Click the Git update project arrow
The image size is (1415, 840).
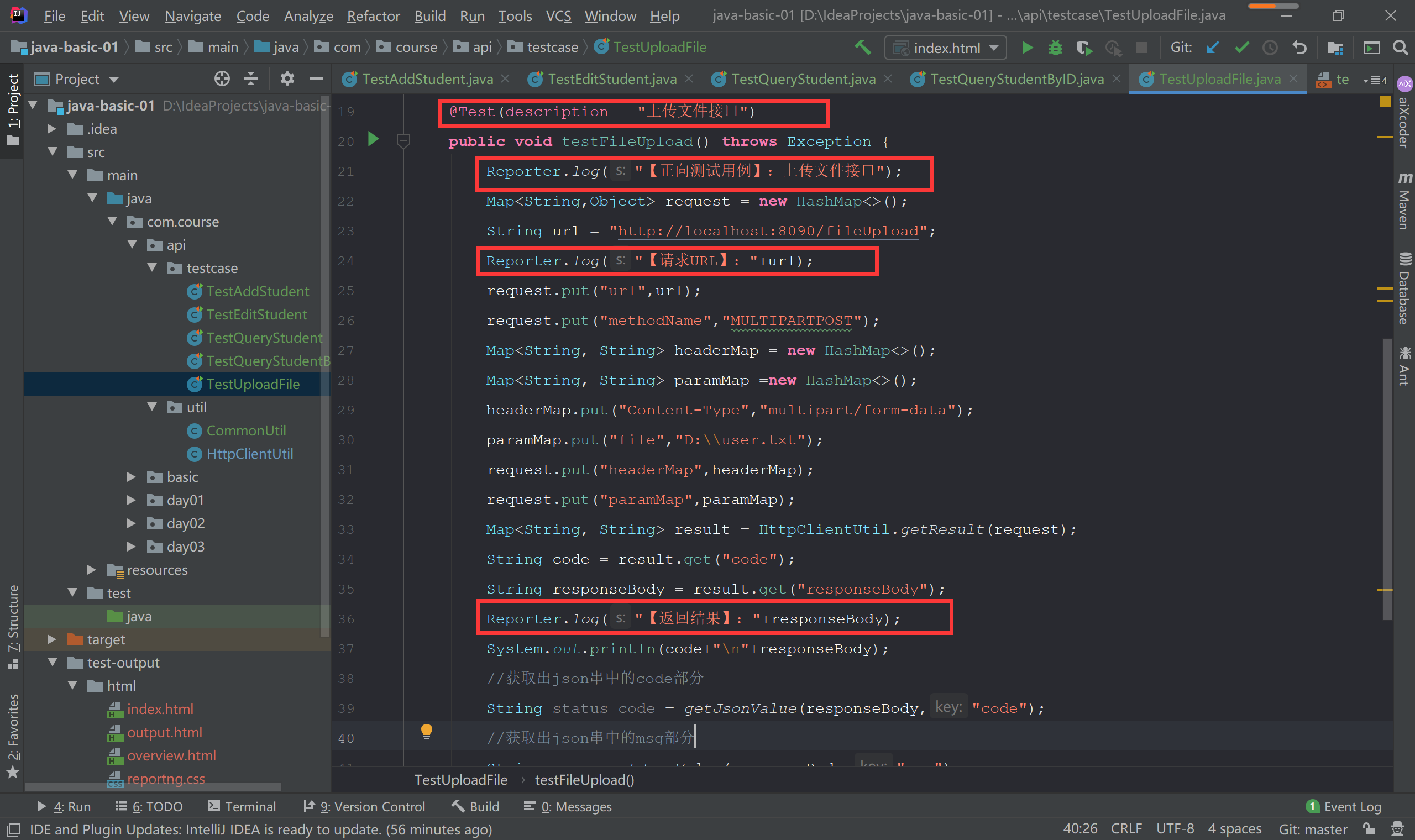tap(1212, 48)
